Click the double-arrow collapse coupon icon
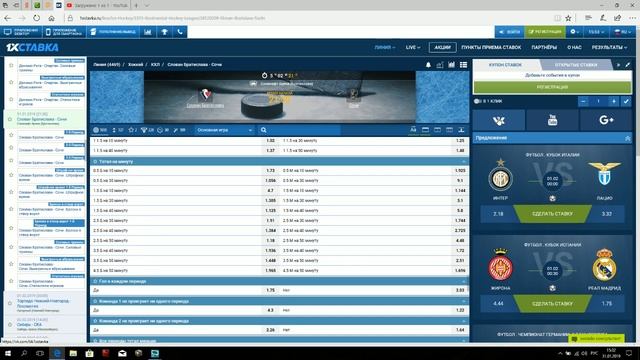 [x=618, y=65]
